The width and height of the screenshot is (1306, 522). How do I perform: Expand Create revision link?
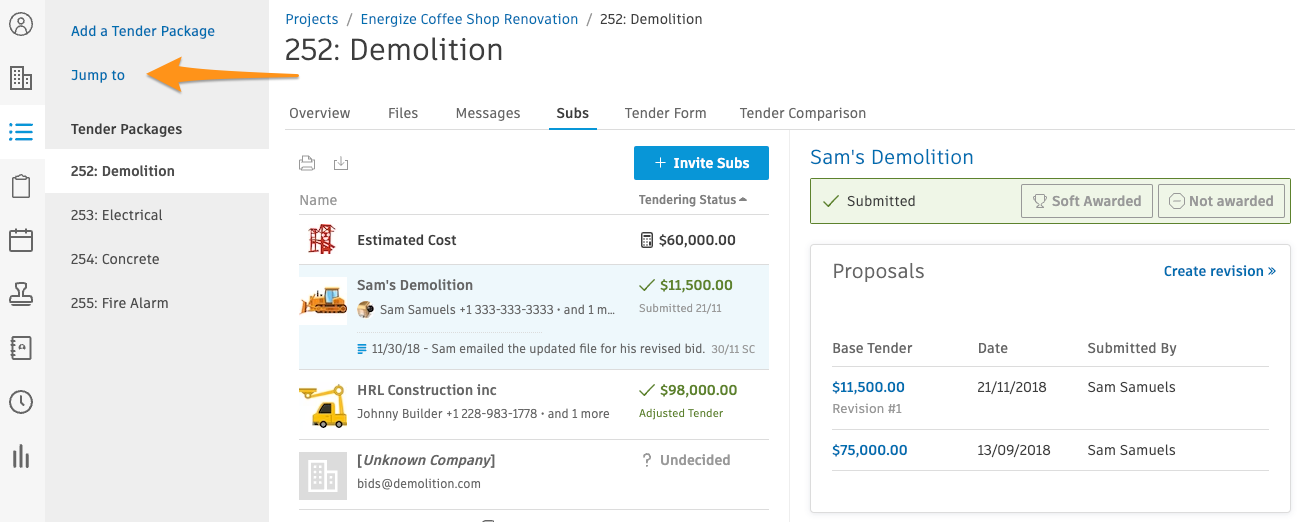[x=1219, y=271]
